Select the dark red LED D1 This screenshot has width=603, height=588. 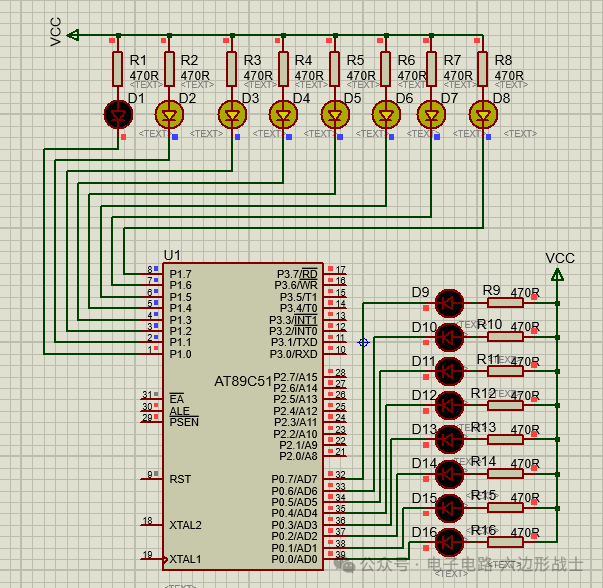pyautogui.click(x=118, y=115)
